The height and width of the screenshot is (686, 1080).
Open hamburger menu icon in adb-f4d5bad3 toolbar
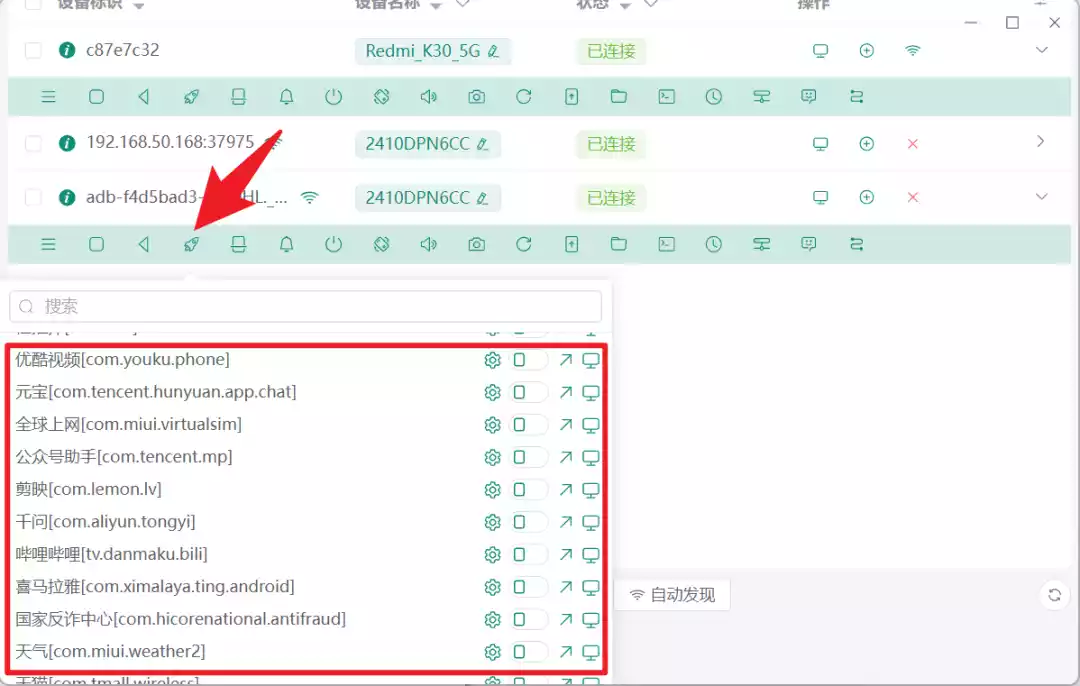point(48,244)
